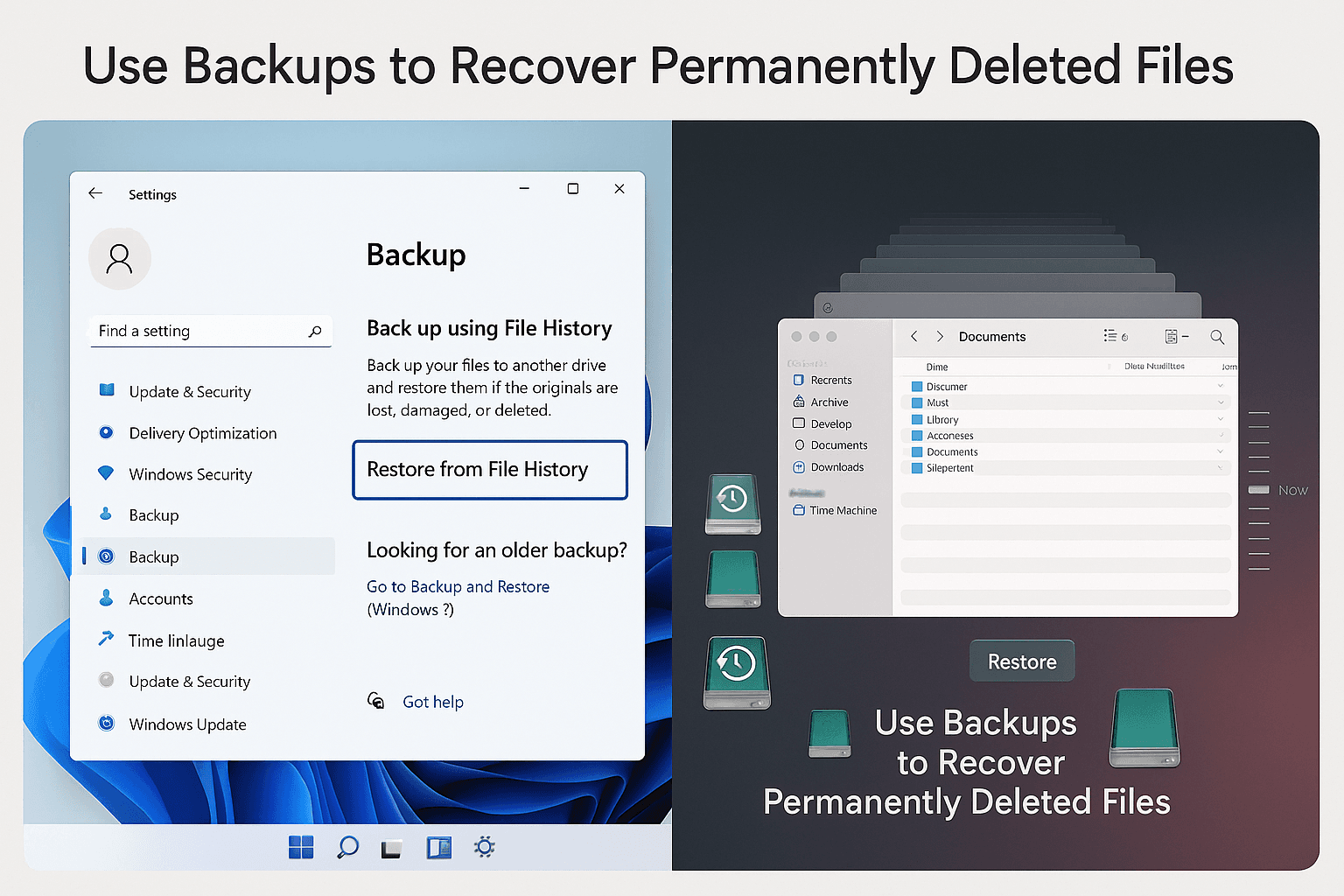Screen dimensions: 1344x896
Task: Click the Windows Security shield icon
Action: point(106,473)
